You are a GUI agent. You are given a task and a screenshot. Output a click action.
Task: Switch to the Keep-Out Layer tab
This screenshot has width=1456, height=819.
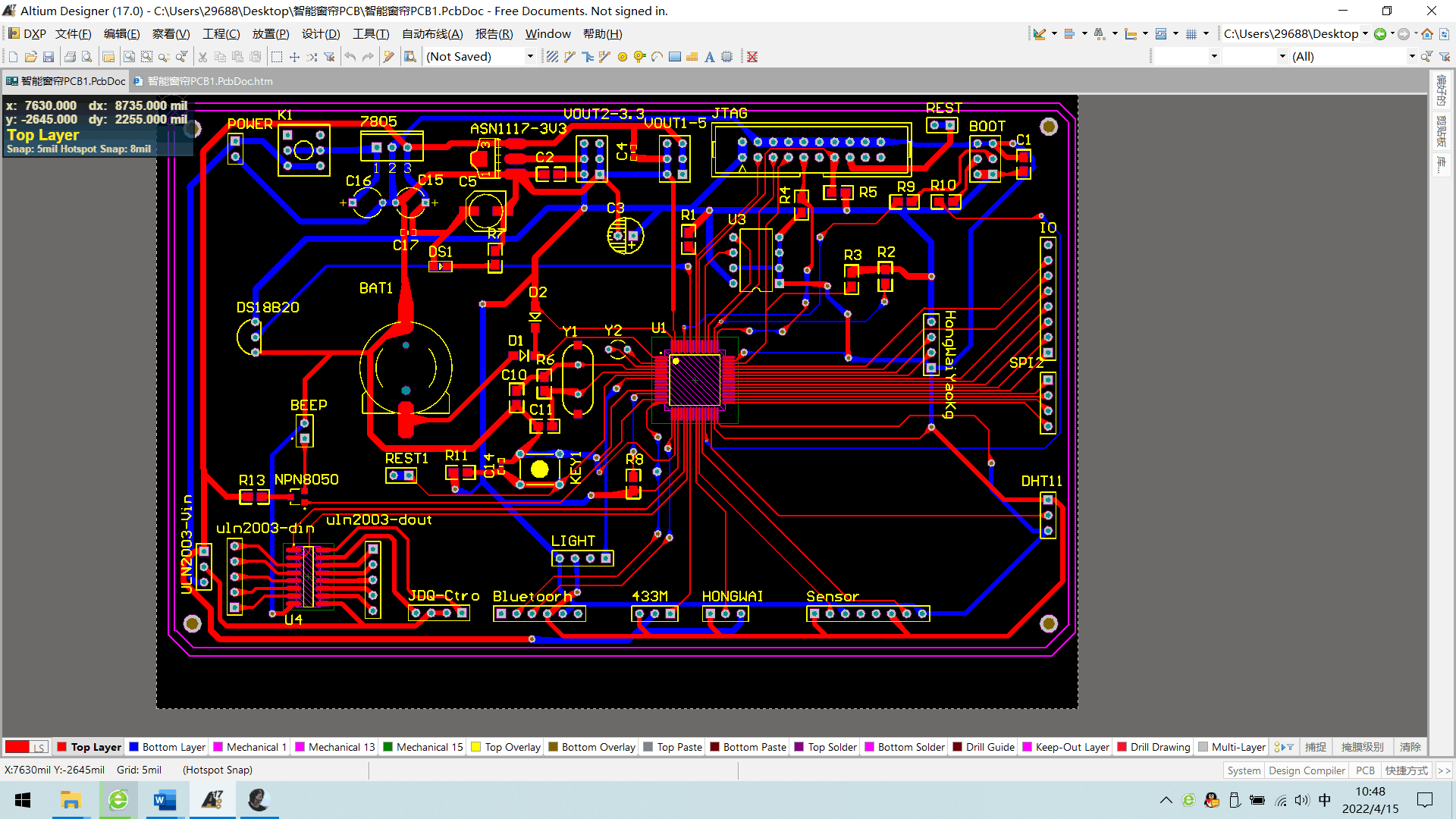pyautogui.click(x=1066, y=747)
